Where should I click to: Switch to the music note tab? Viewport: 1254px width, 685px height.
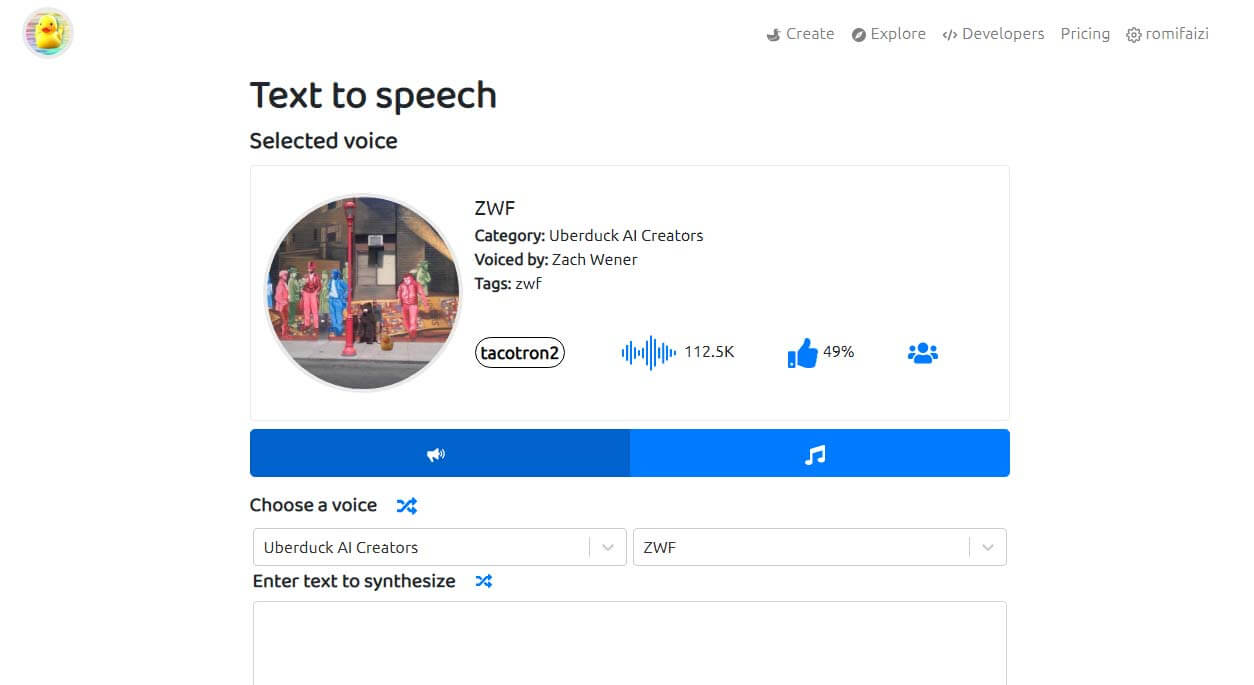(820, 453)
